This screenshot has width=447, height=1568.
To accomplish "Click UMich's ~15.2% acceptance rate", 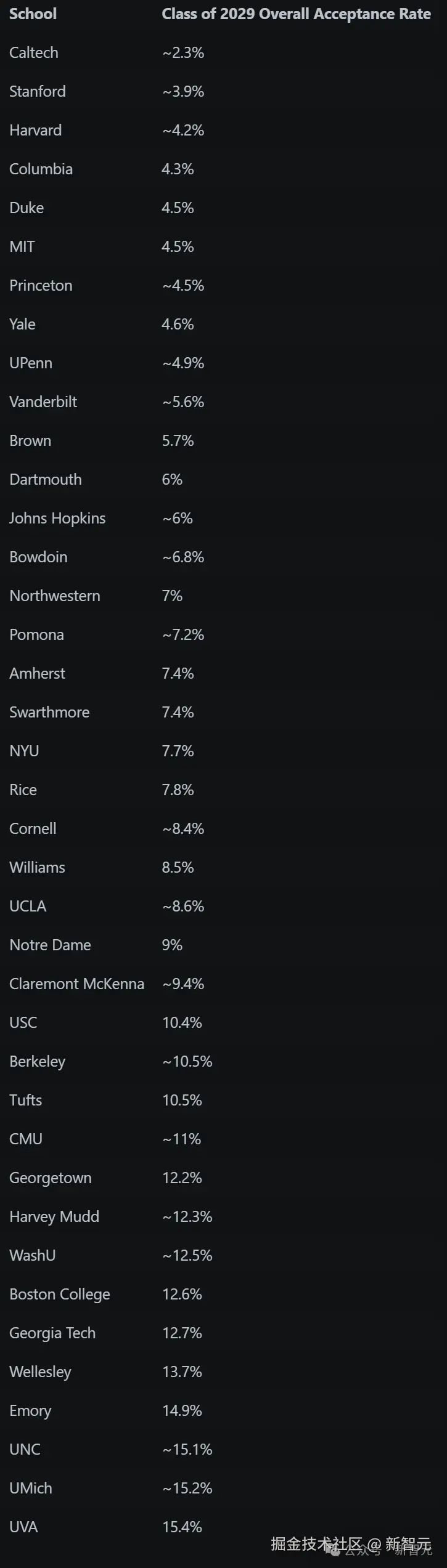I will pyautogui.click(x=187, y=1488).
